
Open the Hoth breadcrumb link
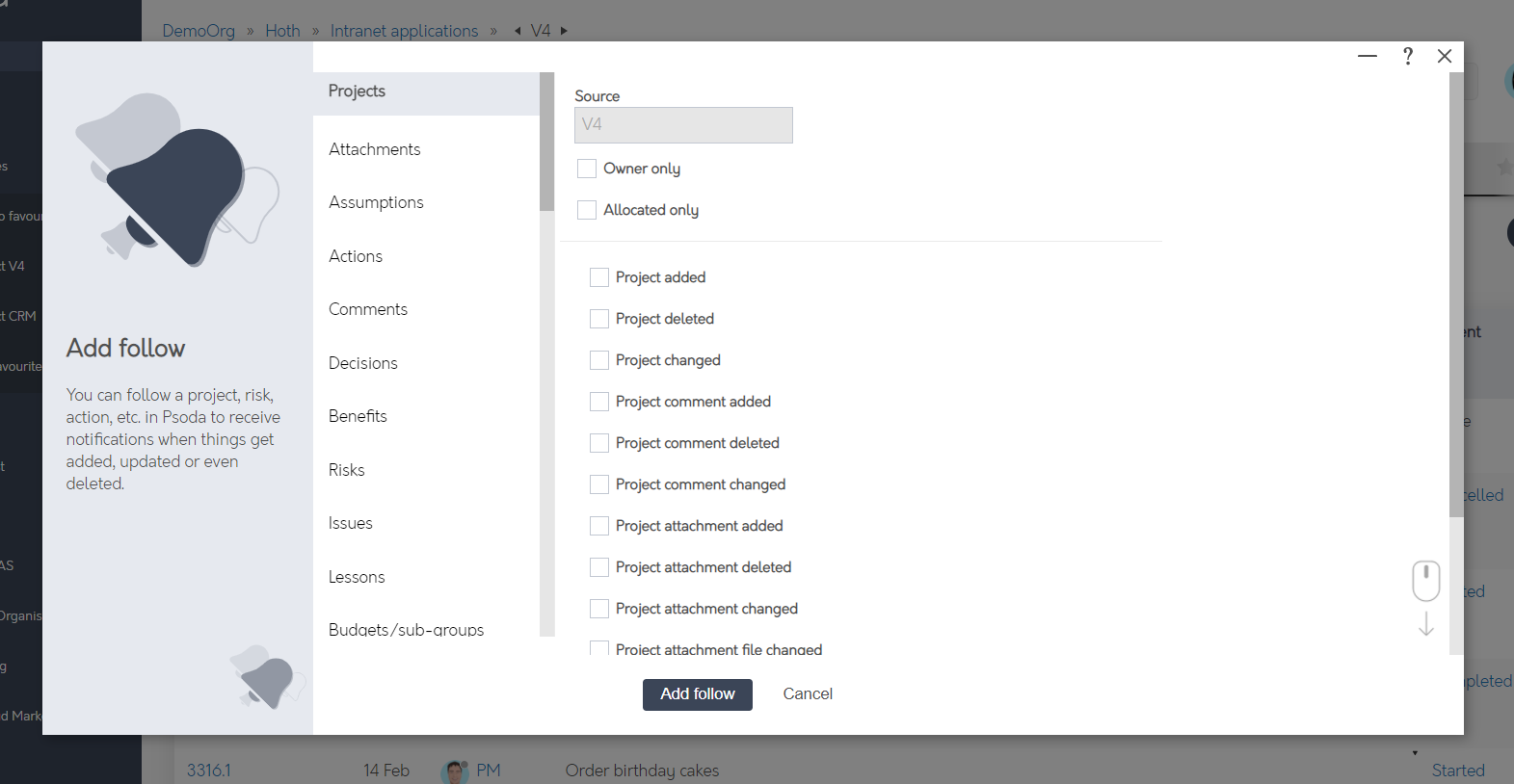coord(282,31)
